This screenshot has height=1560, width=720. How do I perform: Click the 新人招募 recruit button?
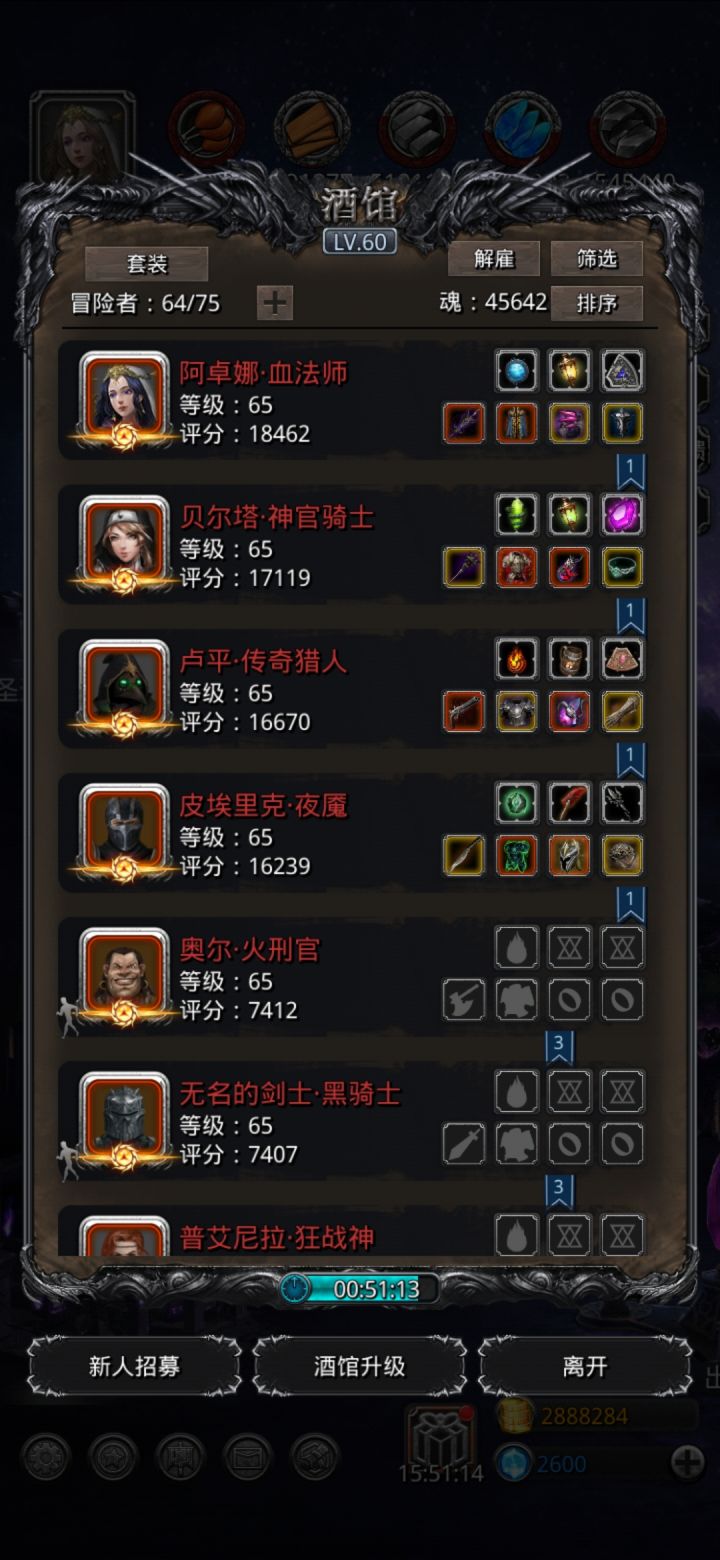click(134, 1366)
